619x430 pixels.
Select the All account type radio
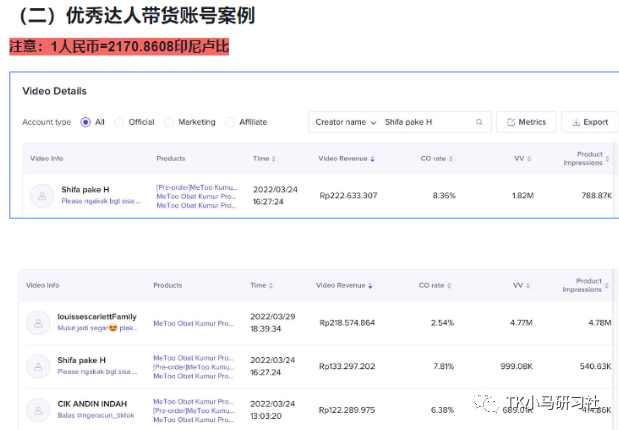(85, 122)
